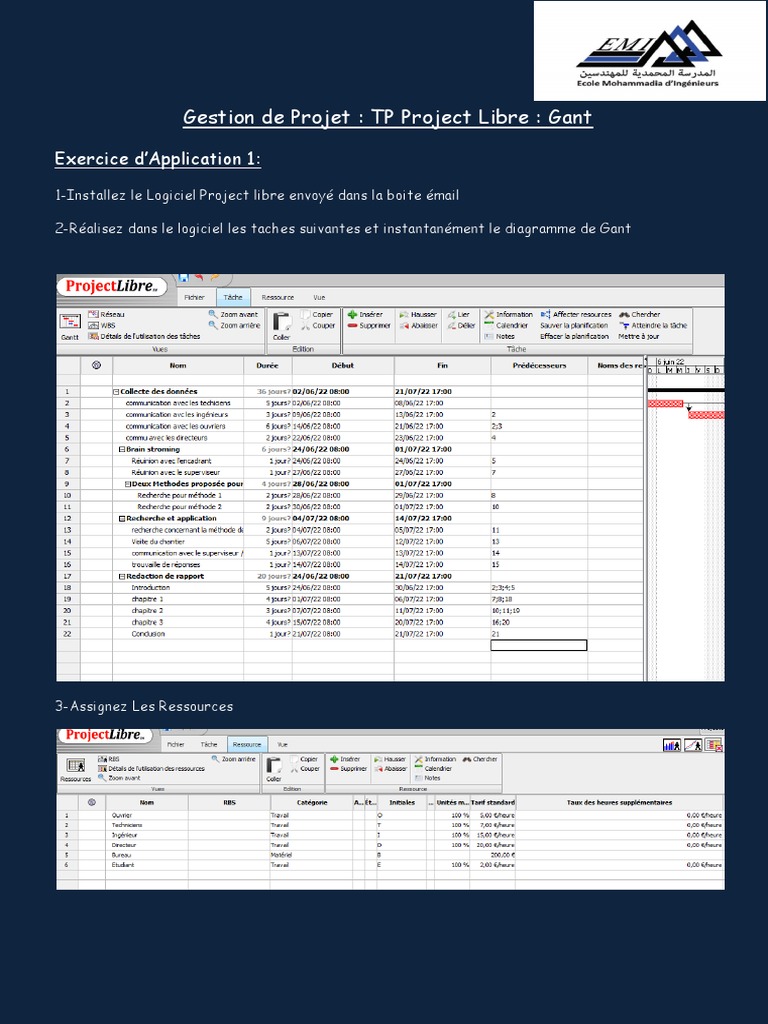Click the Délier tasks icon
The image size is (768, 1024).
pos(452,325)
